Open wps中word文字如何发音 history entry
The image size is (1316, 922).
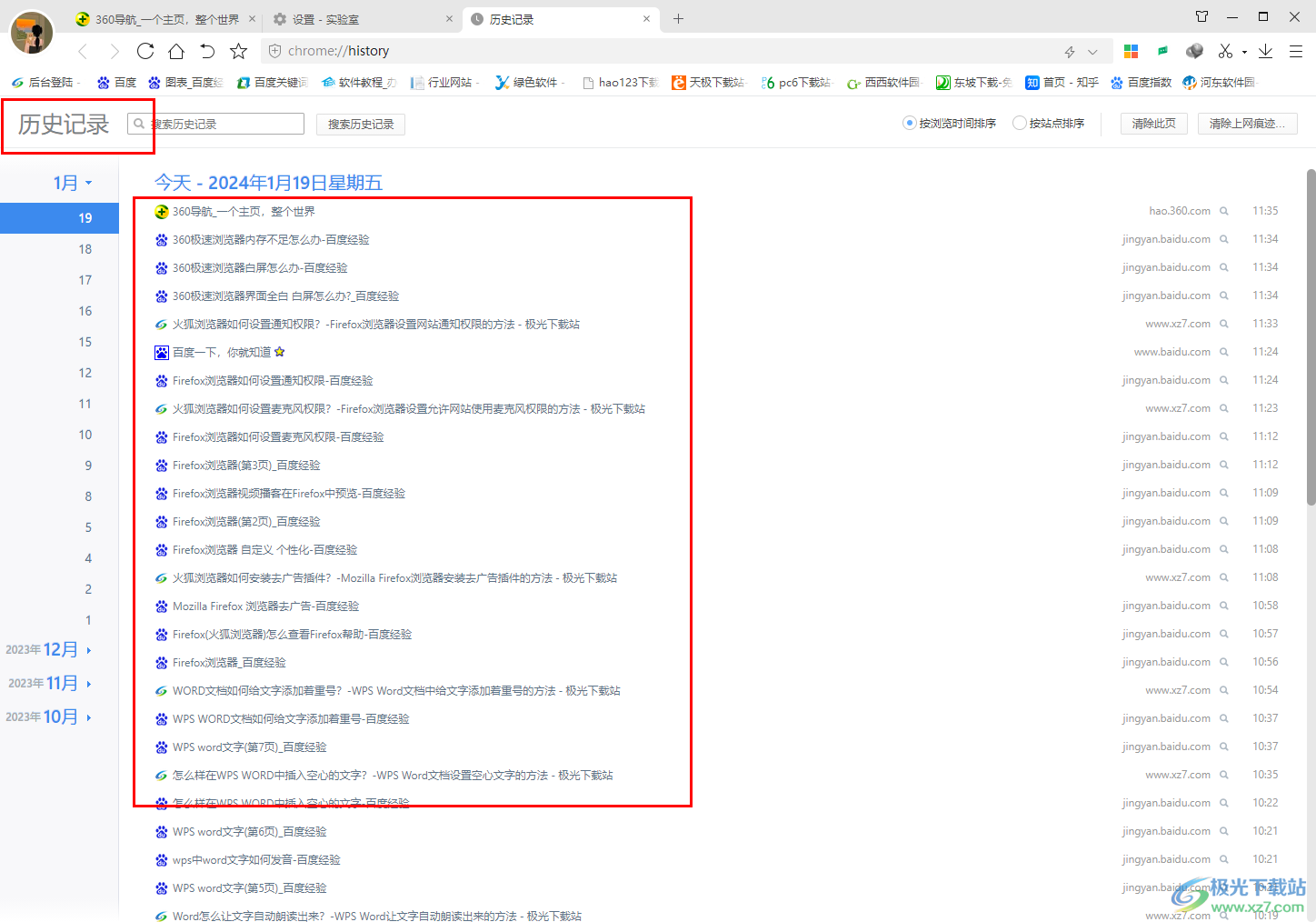tap(256, 859)
